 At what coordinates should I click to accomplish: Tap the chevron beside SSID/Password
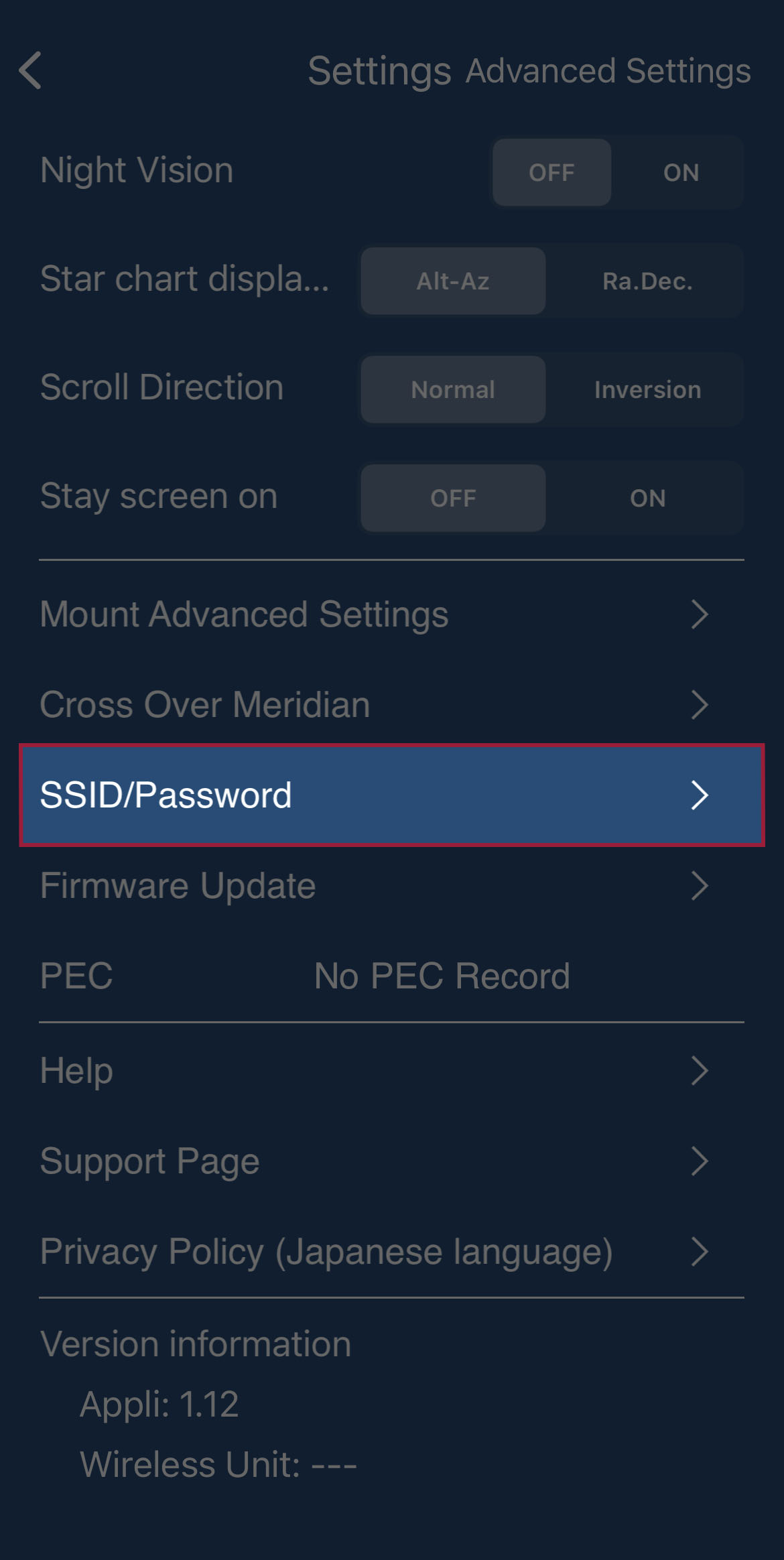point(699,795)
